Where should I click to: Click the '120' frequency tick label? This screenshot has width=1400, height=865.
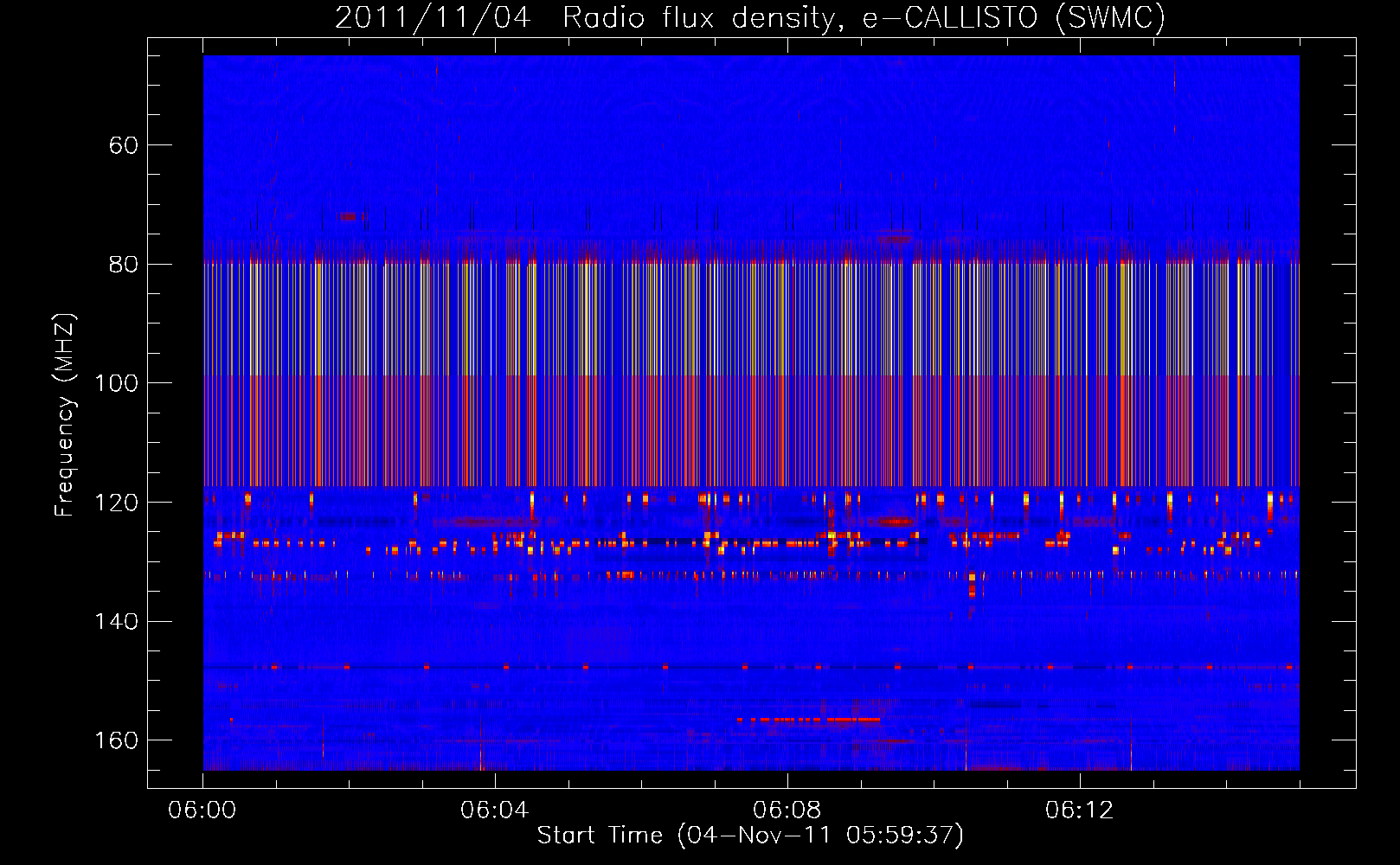(x=117, y=503)
